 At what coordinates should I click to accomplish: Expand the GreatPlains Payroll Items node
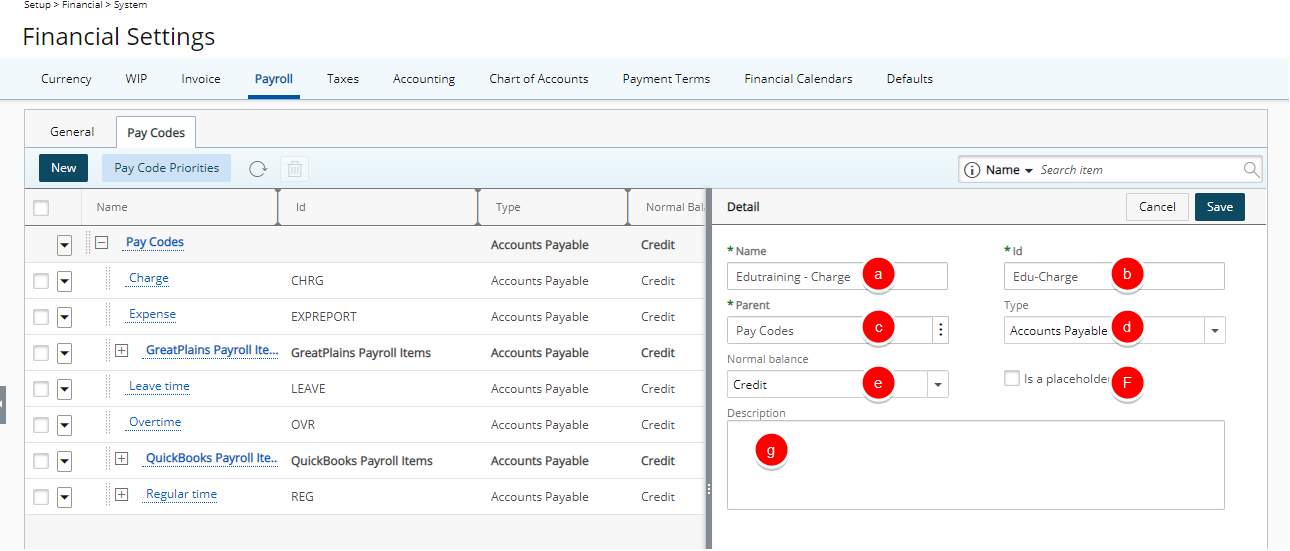(x=122, y=351)
